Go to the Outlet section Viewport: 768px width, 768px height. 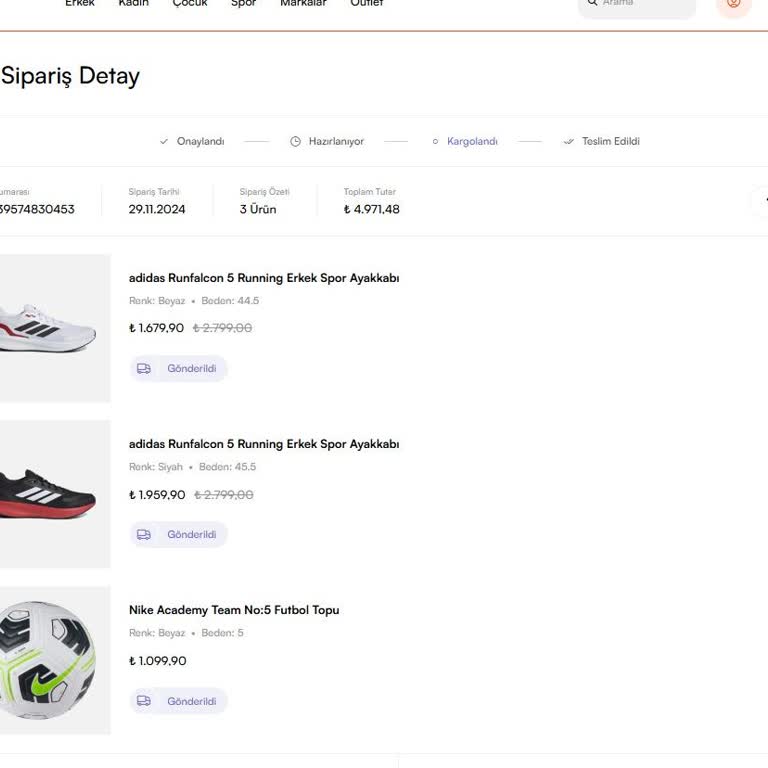pos(366,4)
